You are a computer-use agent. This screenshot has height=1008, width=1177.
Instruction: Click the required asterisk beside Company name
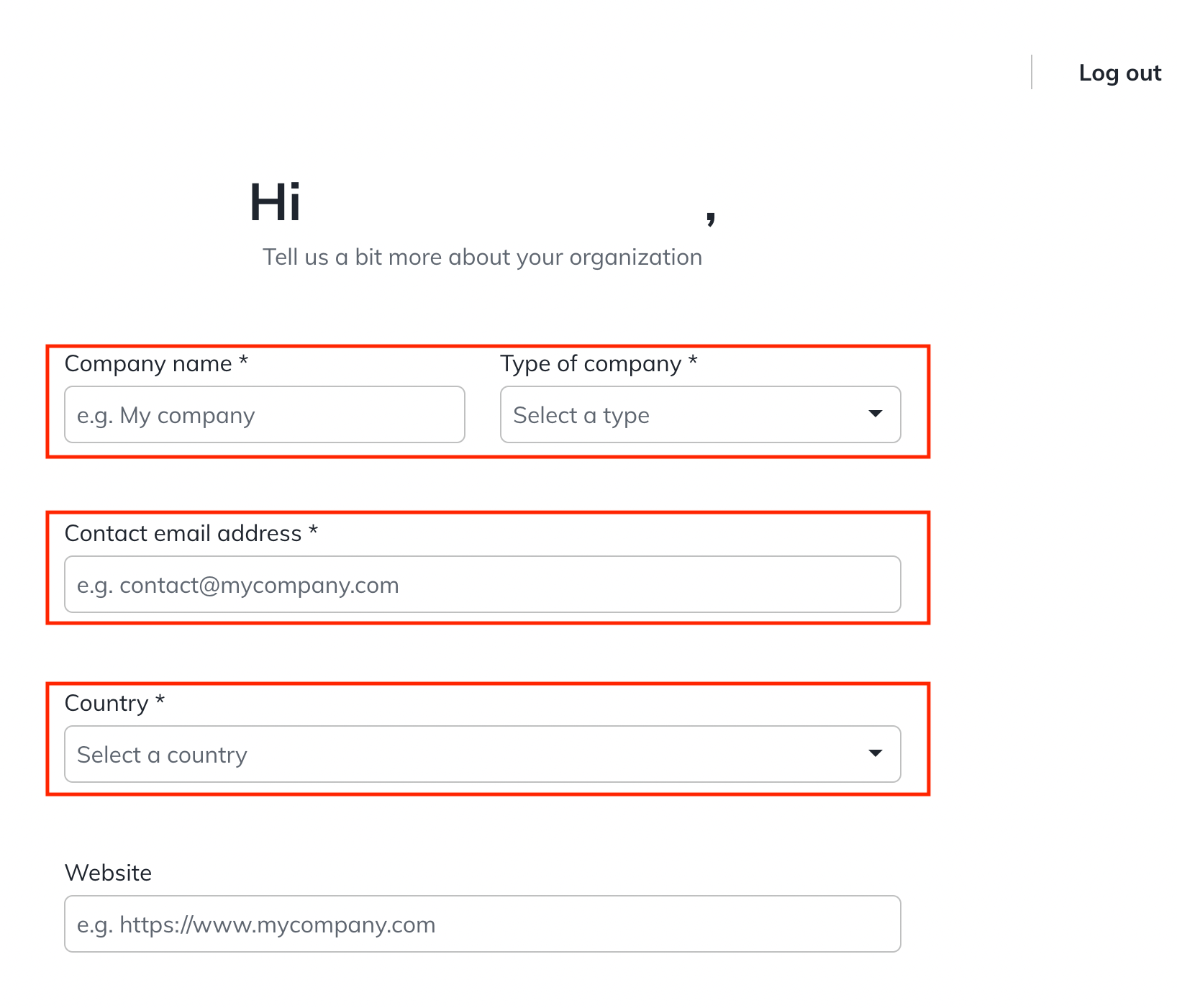point(244,360)
